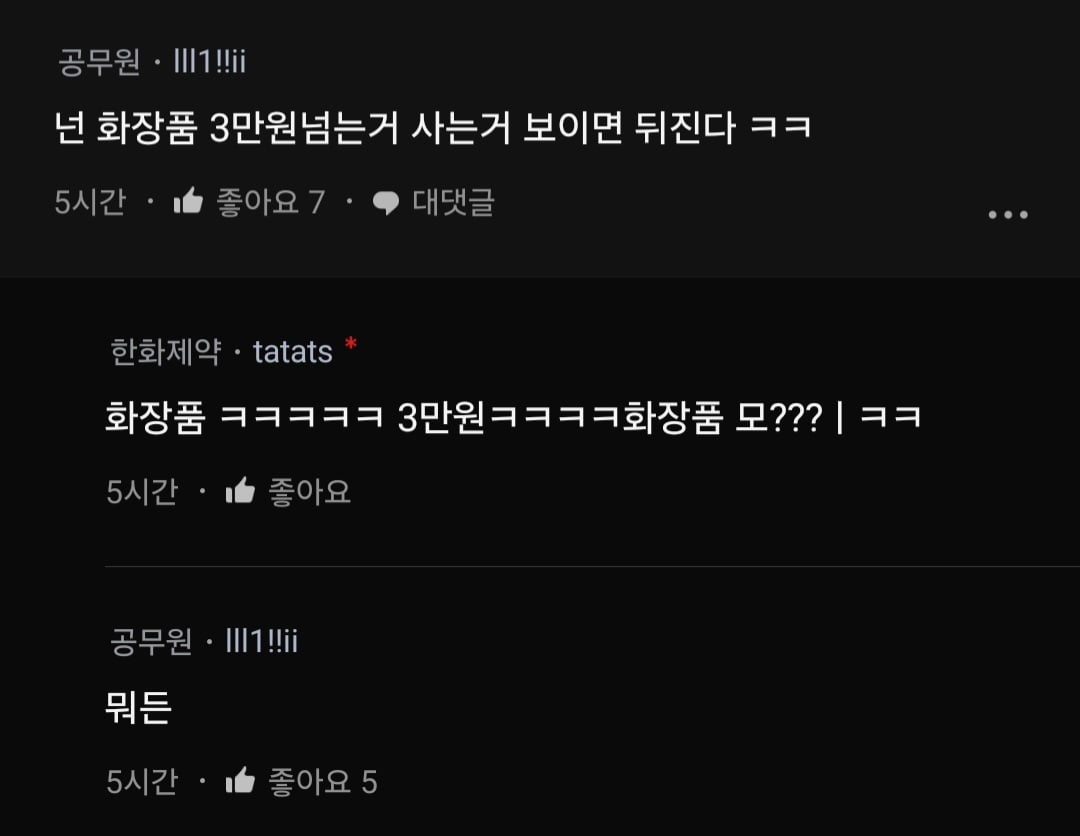This screenshot has height=836, width=1080.
Task: Open the 한화제약 company link
Action: (165, 352)
